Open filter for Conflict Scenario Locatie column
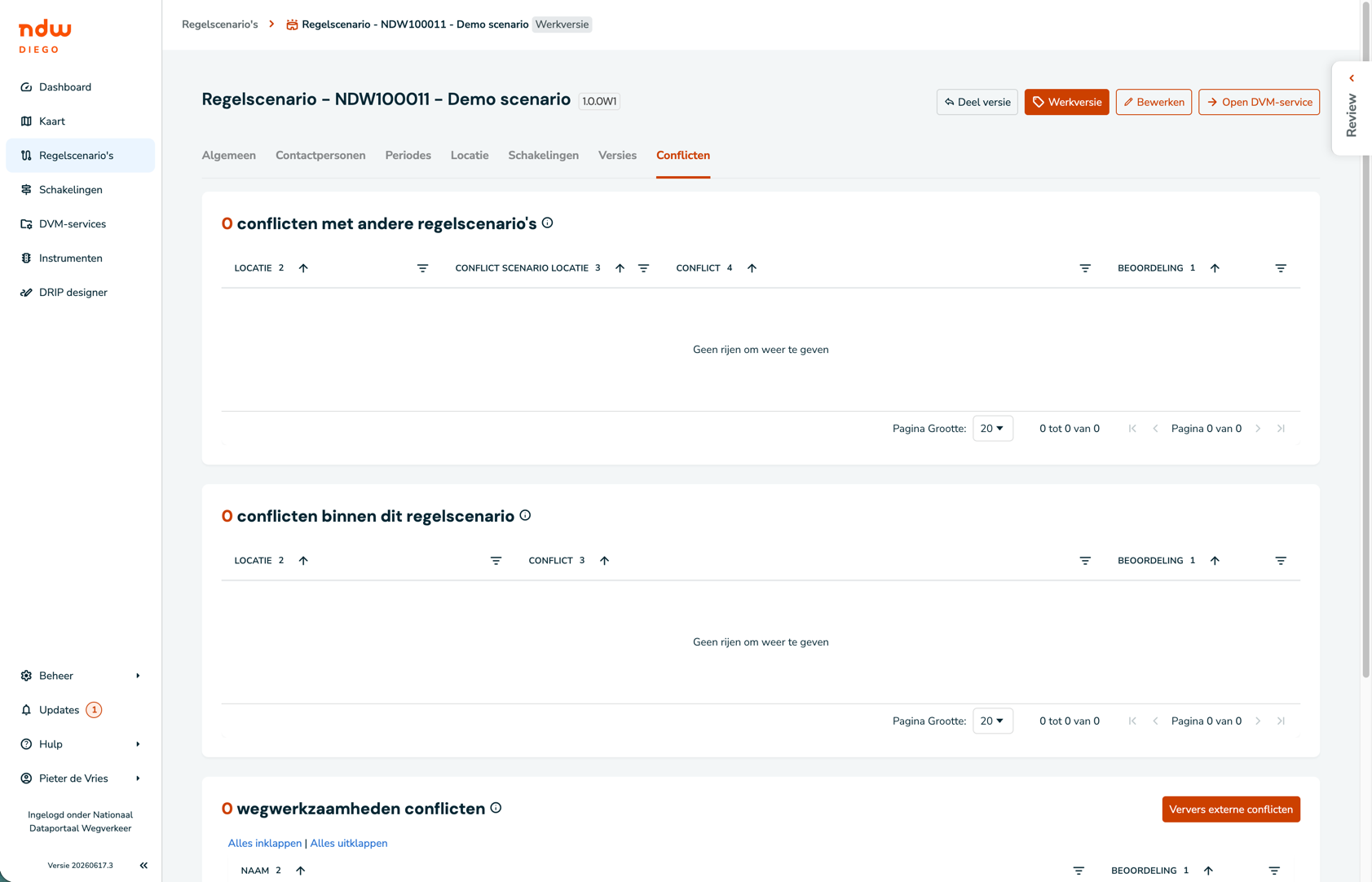Image resolution: width=1372 pixels, height=882 pixels. point(643,268)
